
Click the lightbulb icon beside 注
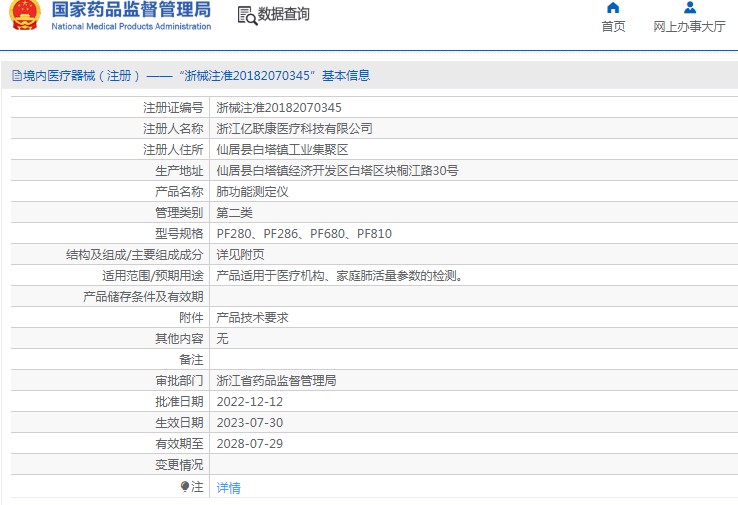185,487
